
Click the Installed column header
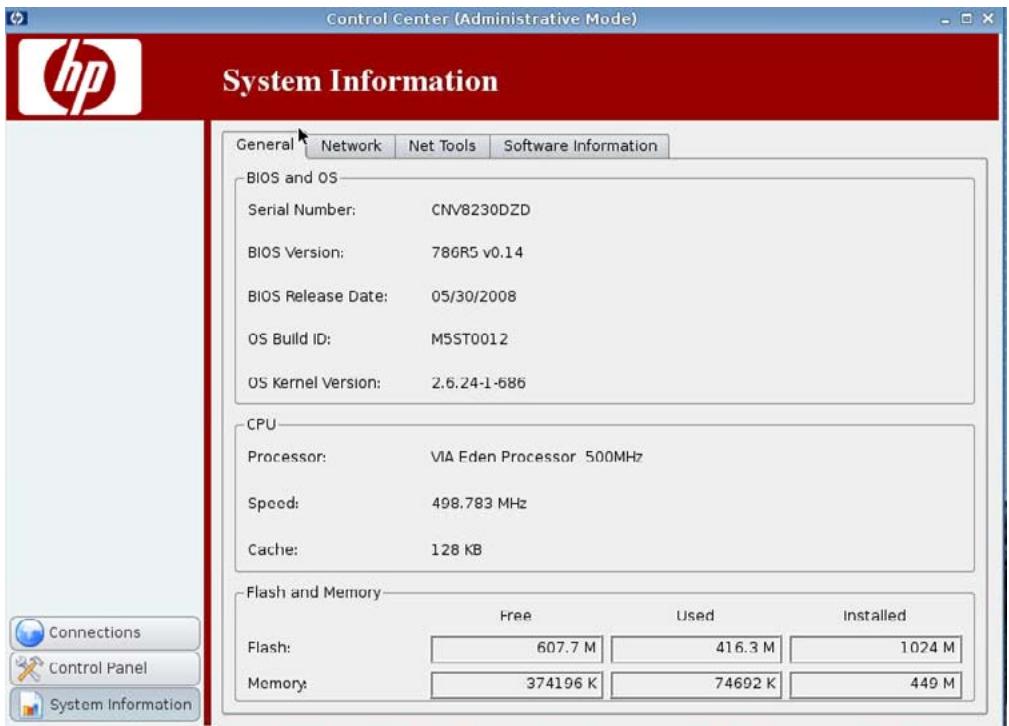875,616
